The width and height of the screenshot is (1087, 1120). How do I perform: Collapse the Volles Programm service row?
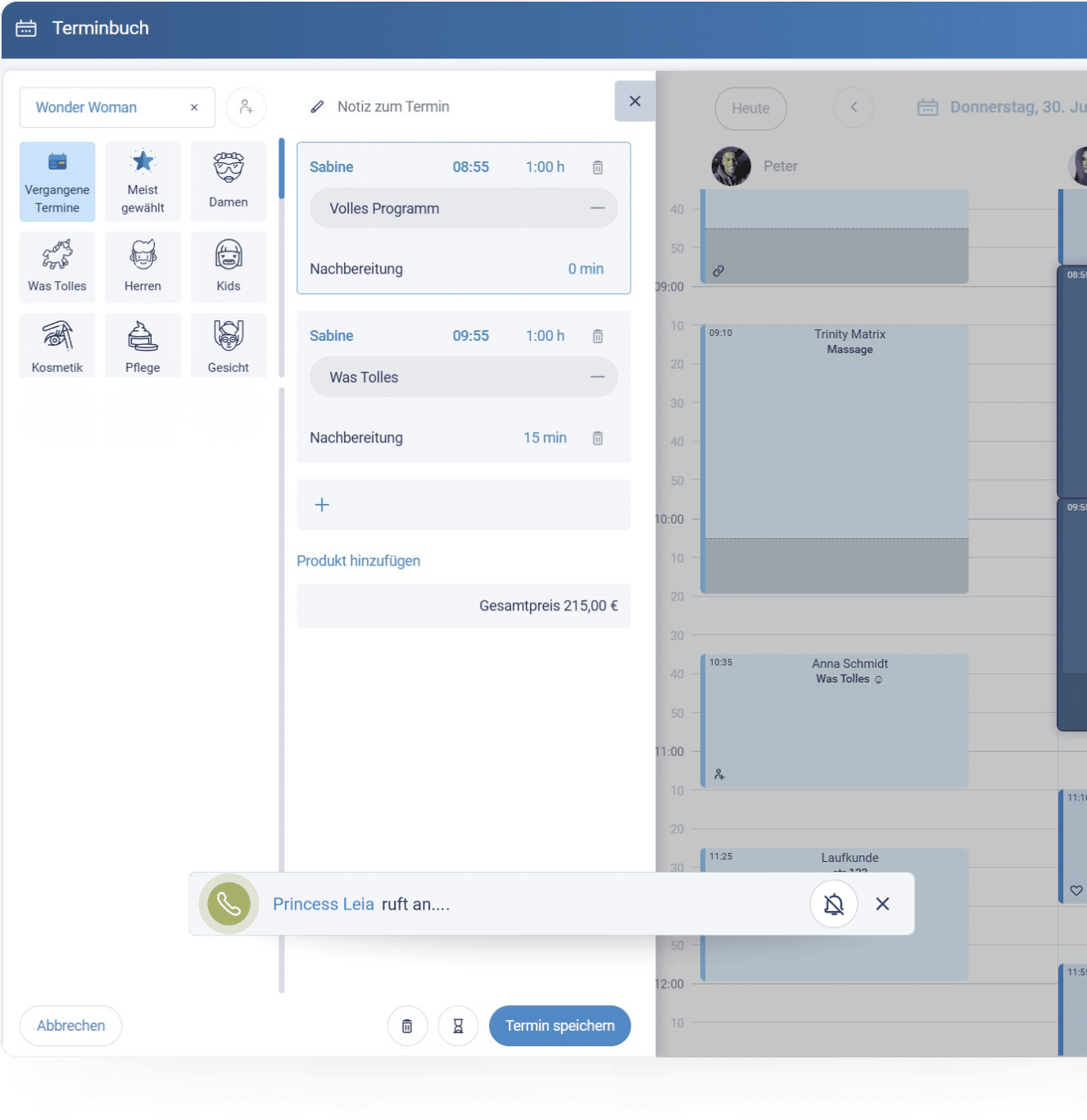[598, 209]
